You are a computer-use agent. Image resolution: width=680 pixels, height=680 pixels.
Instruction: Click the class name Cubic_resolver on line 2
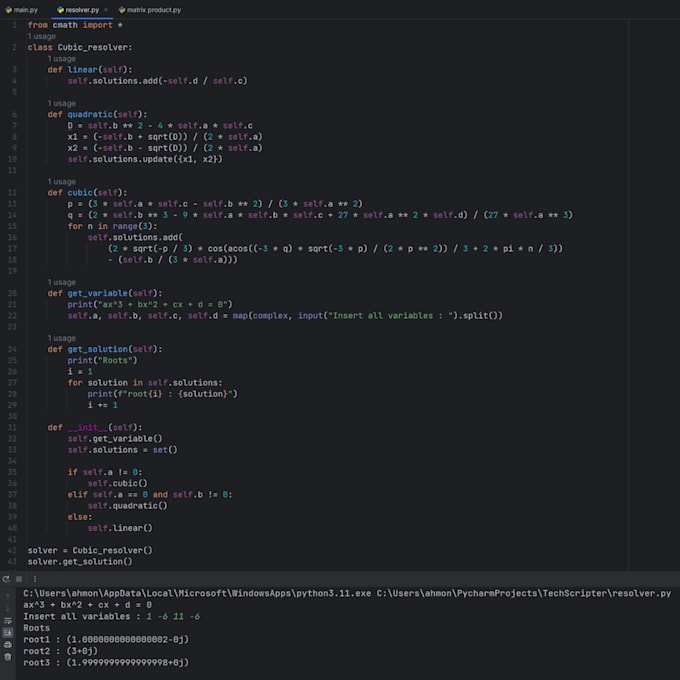click(93, 47)
